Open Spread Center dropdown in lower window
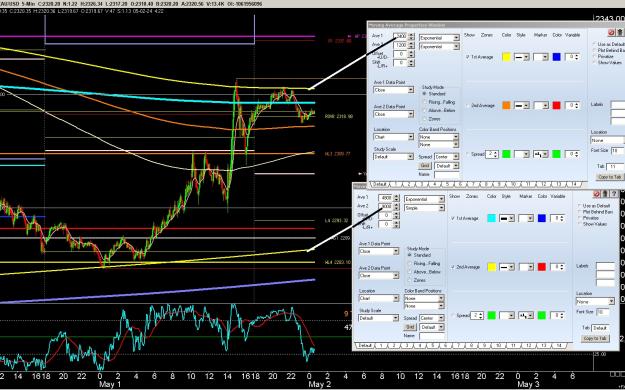Viewport: 625px width, 390px height. 432,318
